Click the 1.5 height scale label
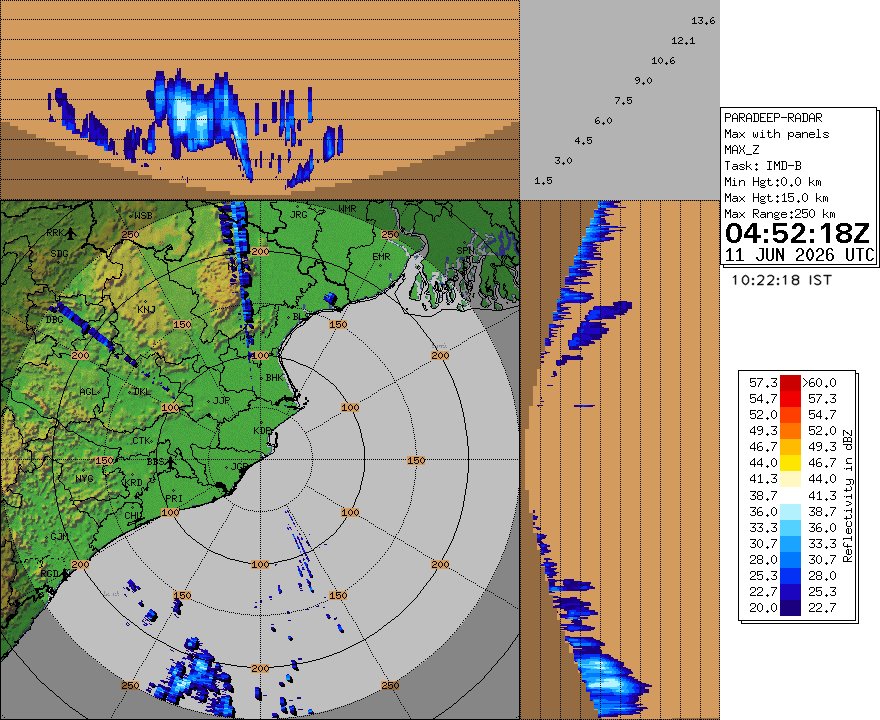 coord(543,181)
